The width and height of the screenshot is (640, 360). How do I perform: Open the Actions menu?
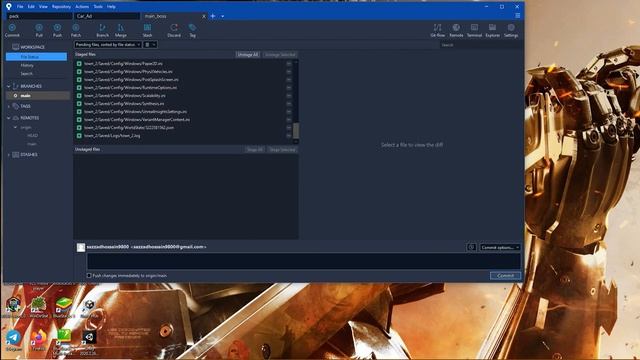point(82,7)
